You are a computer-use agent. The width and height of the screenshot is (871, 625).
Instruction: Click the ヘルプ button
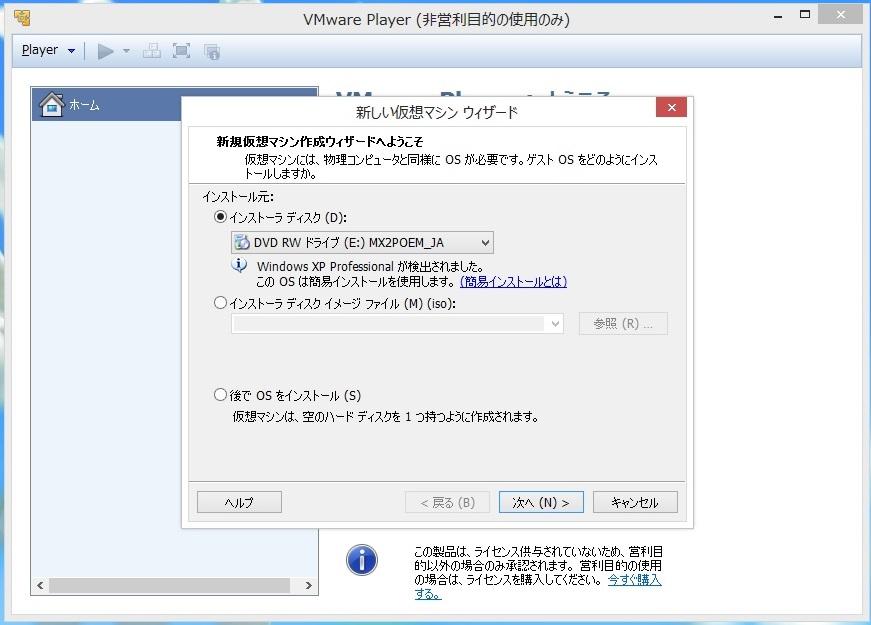(239, 502)
